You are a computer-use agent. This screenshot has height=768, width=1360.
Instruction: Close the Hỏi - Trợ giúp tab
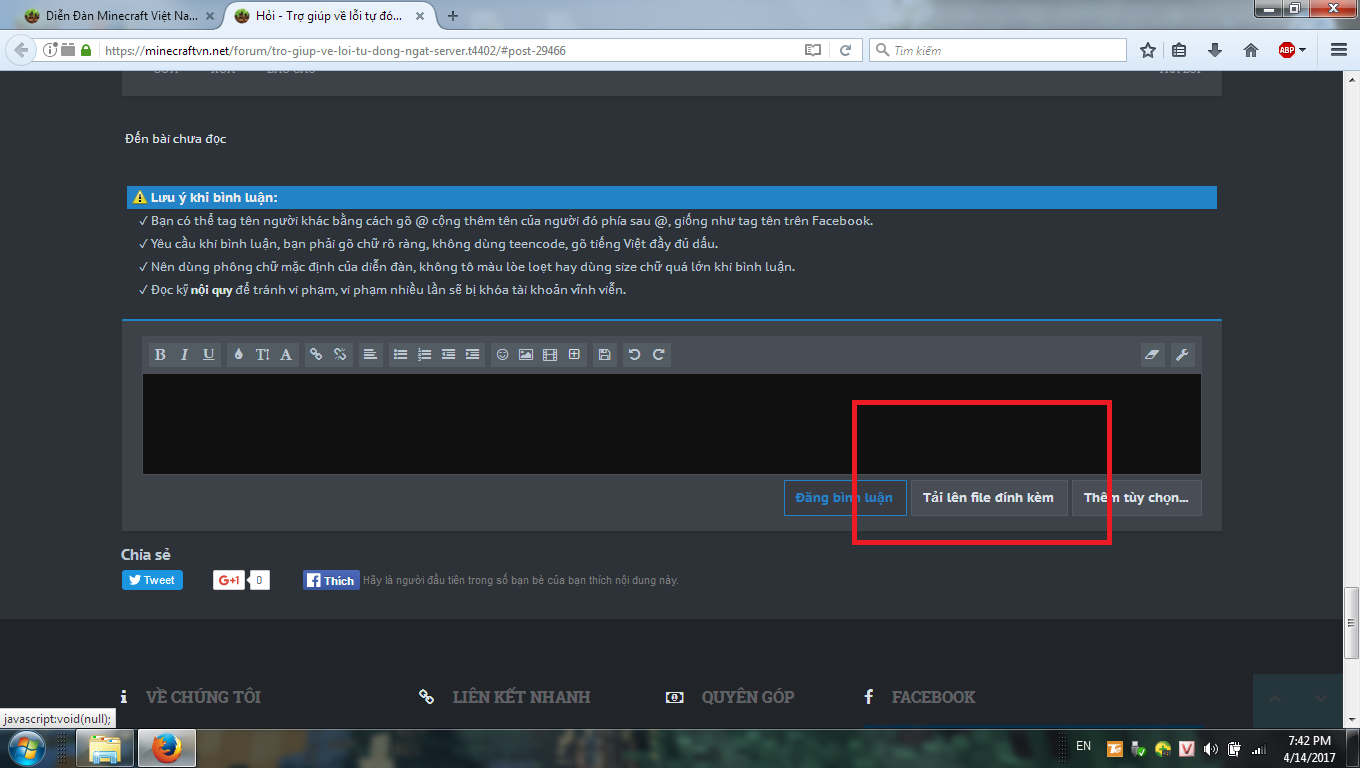coord(418,16)
